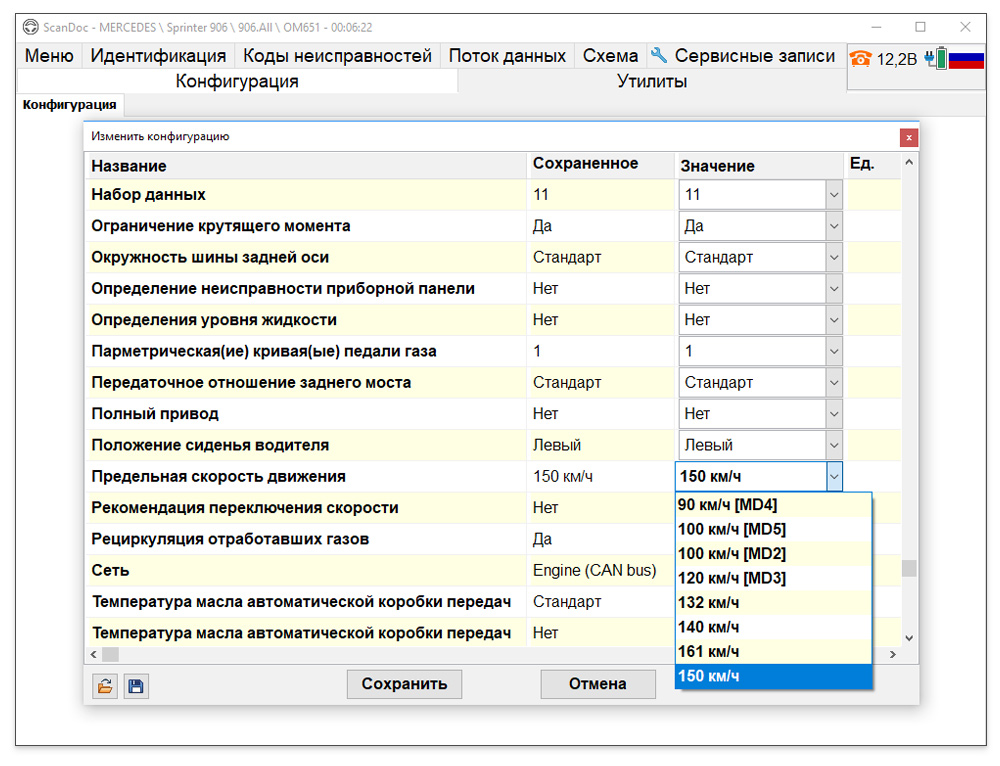Click the horizontal scrollbar left arrow
1000x766 pixels.
pos(94,654)
